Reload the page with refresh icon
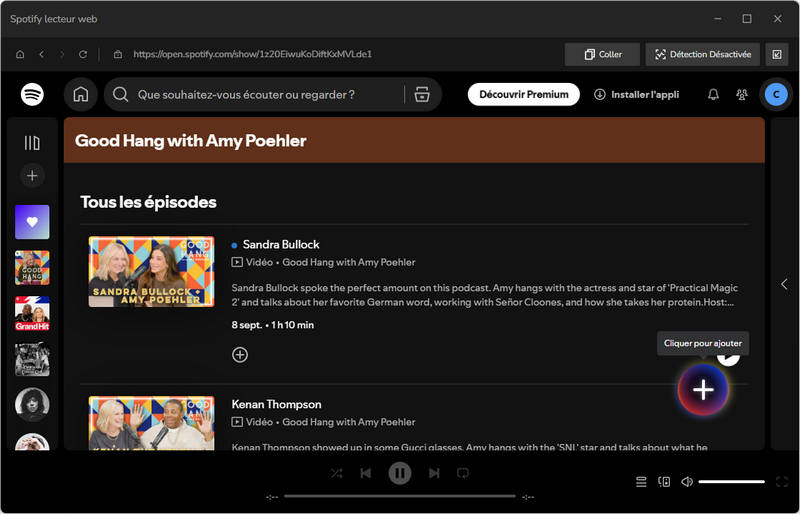Screen dimensions: 800x514 [x=83, y=54]
